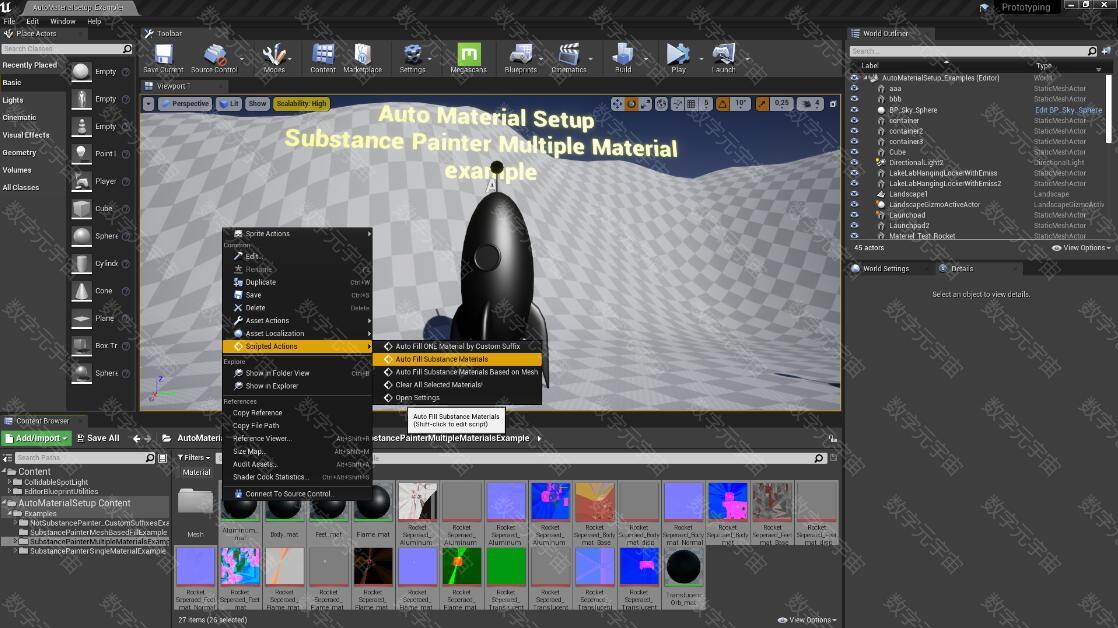Open the Modes toolbar icon

tap(274, 58)
